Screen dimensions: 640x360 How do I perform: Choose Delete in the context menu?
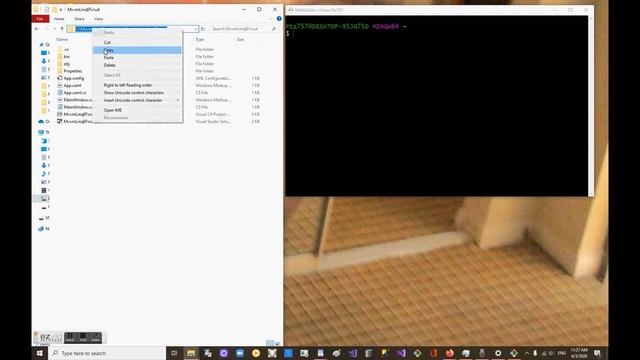pyautogui.click(x=137, y=65)
